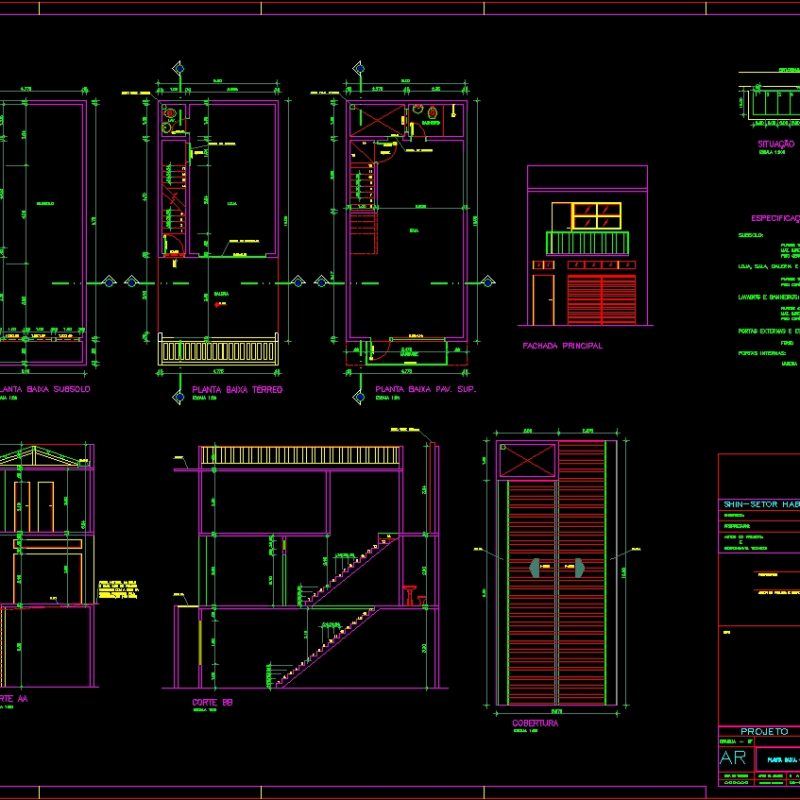
Task: Click the sink symbol in pav. superior bathroom
Action: pos(417,110)
